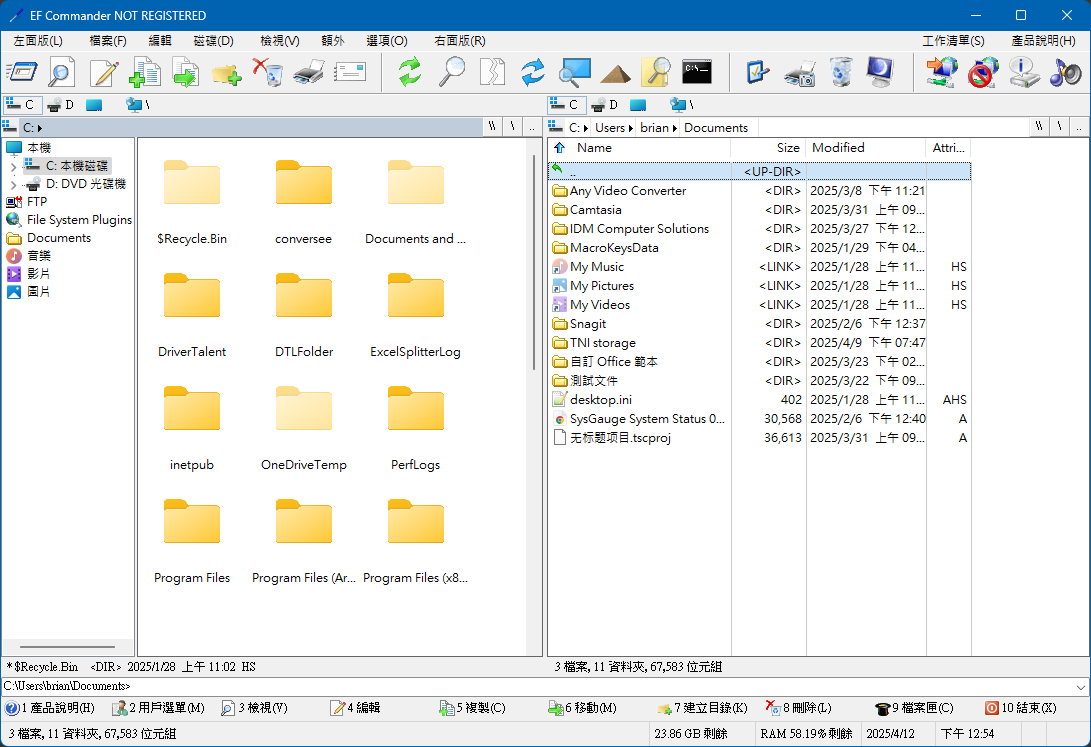Expand the C: 本機磁碟 tree node
This screenshot has height=747, width=1091.
coord(13,166)
